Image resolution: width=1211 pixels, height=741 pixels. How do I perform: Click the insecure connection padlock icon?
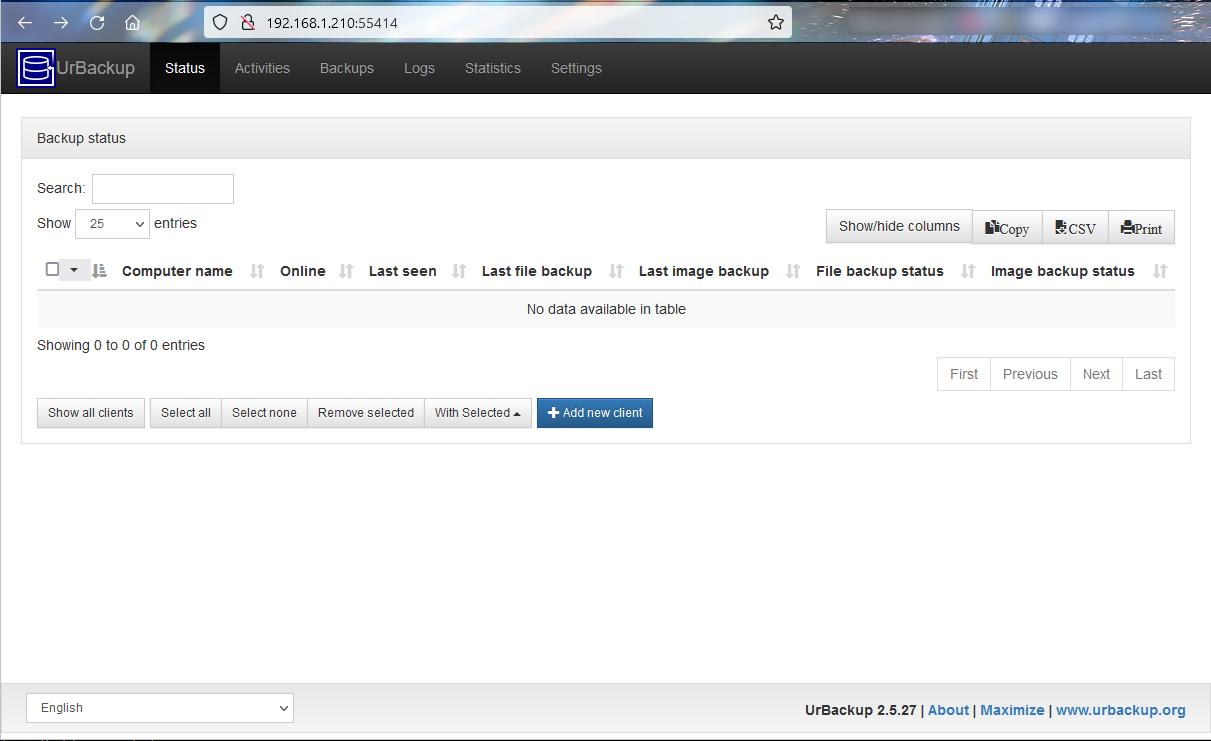tap(247, 22)
